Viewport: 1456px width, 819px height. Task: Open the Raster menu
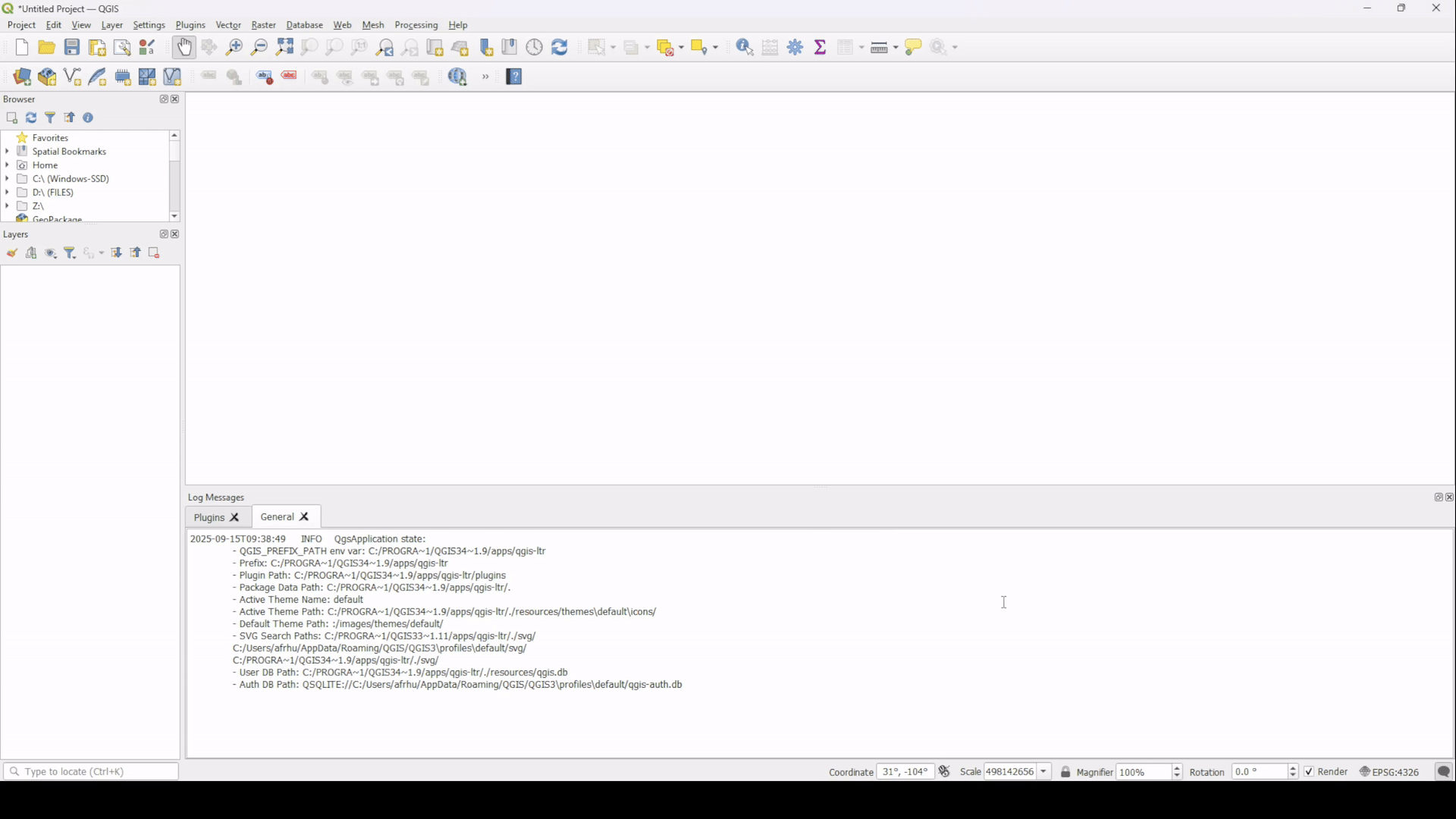tap(264, 25)
